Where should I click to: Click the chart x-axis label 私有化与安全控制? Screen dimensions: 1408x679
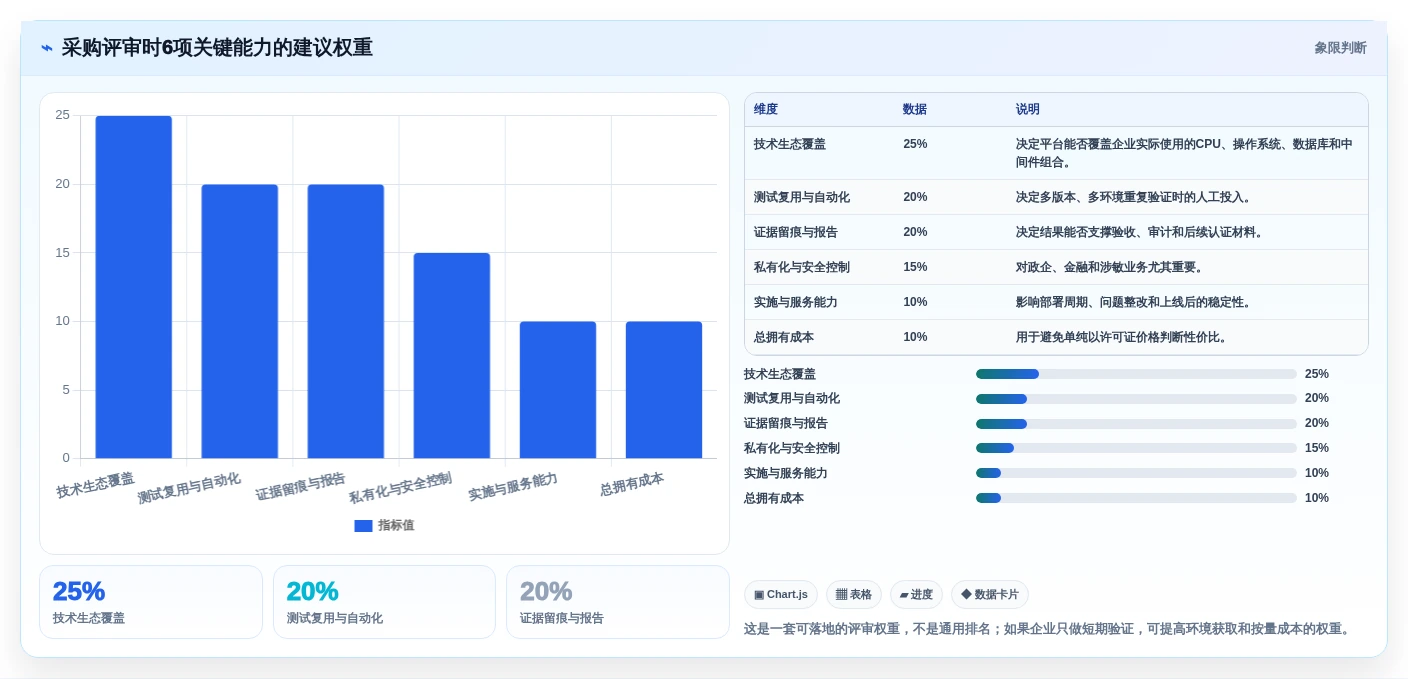(x=400, y=488)
